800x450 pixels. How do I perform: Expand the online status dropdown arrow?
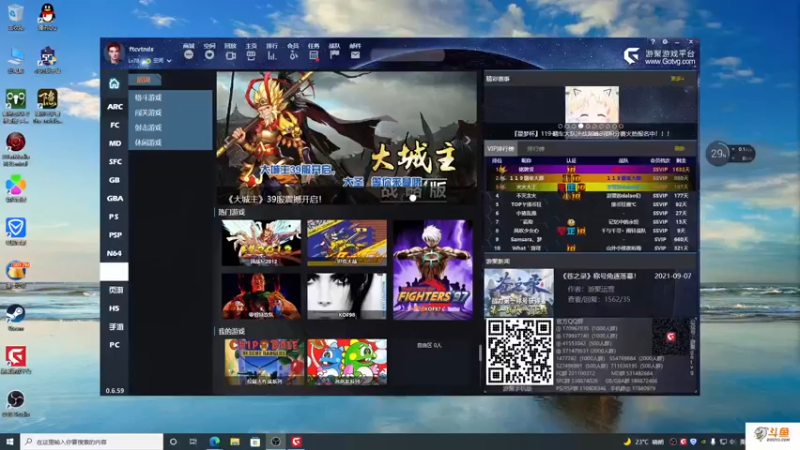[x=169, y=61]
